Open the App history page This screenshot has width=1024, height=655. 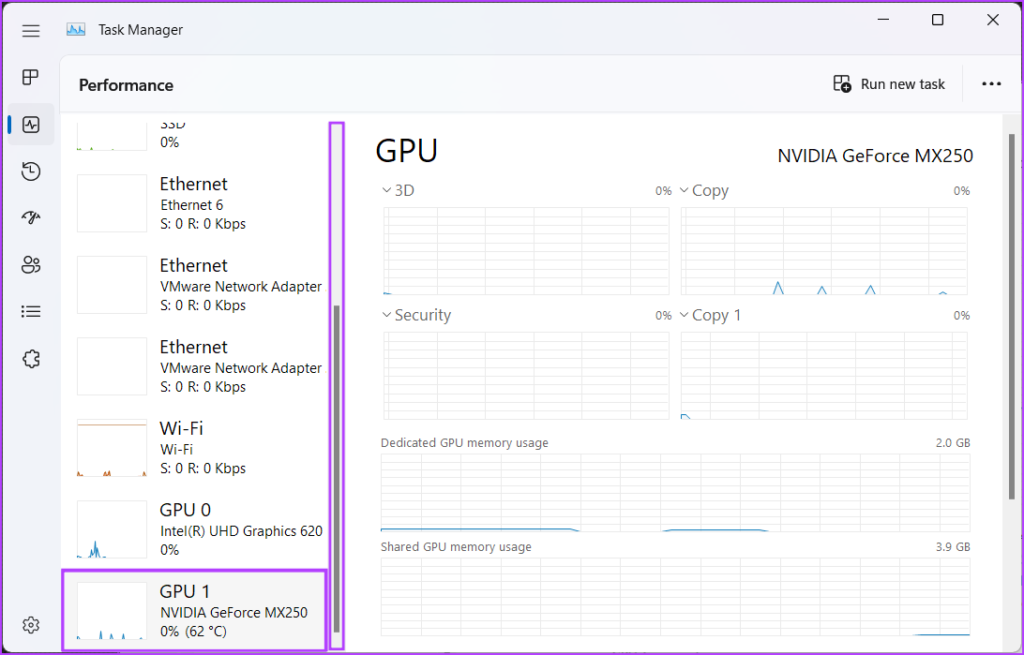tap(31, 172)
